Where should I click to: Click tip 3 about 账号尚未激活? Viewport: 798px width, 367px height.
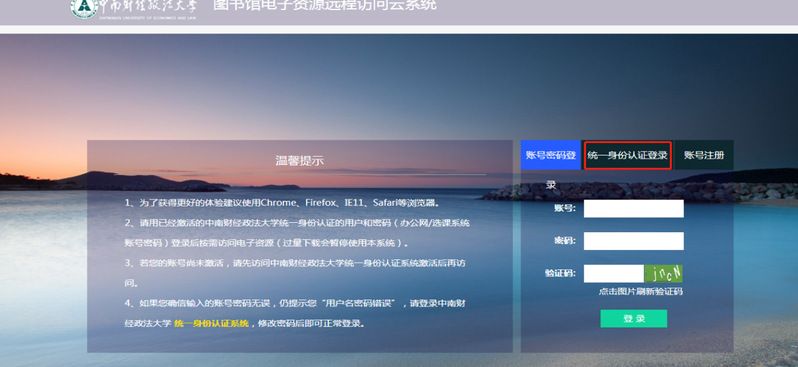pyautogui.click(x=295, y=273)
